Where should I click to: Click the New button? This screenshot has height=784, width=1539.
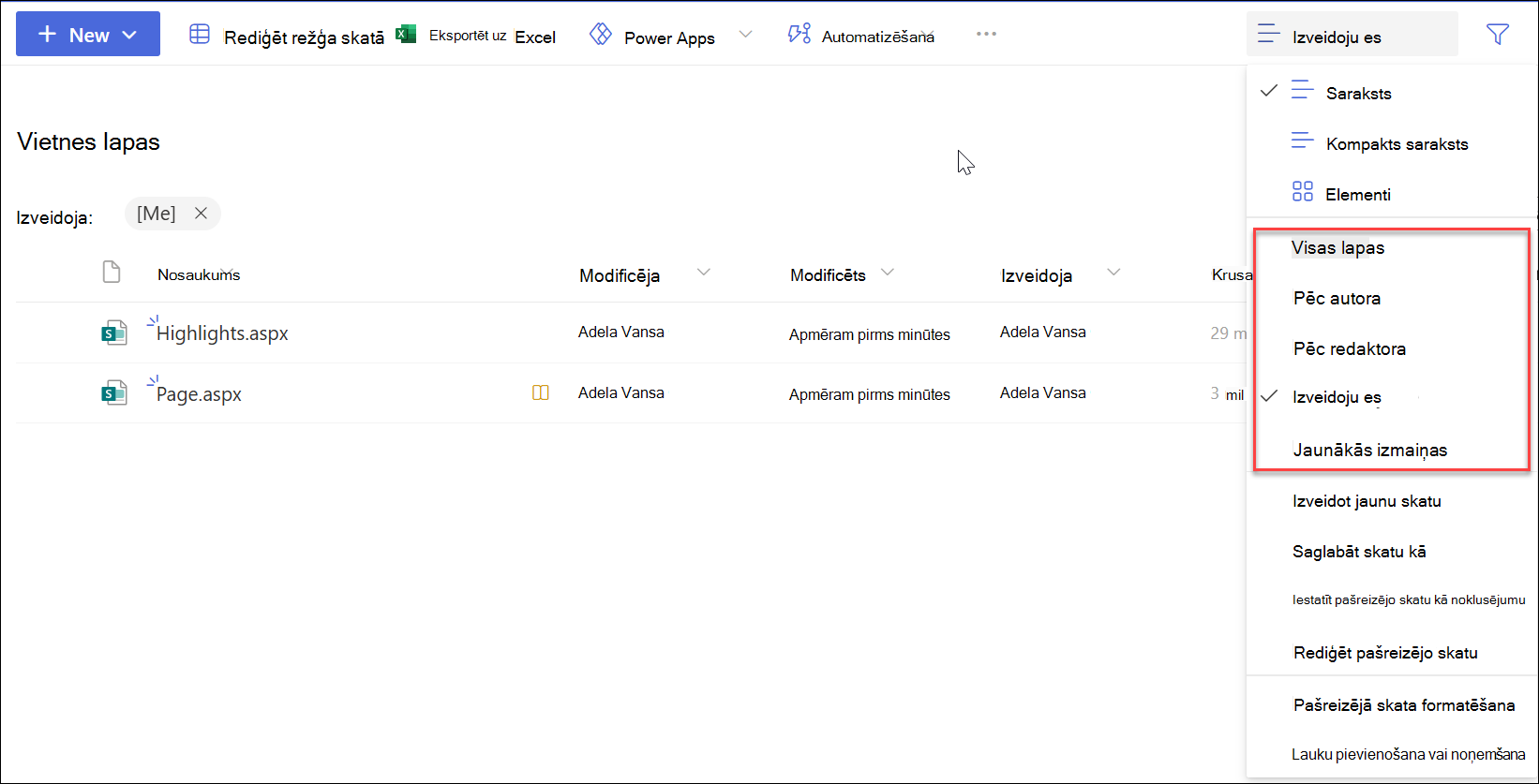click(88, 35)
